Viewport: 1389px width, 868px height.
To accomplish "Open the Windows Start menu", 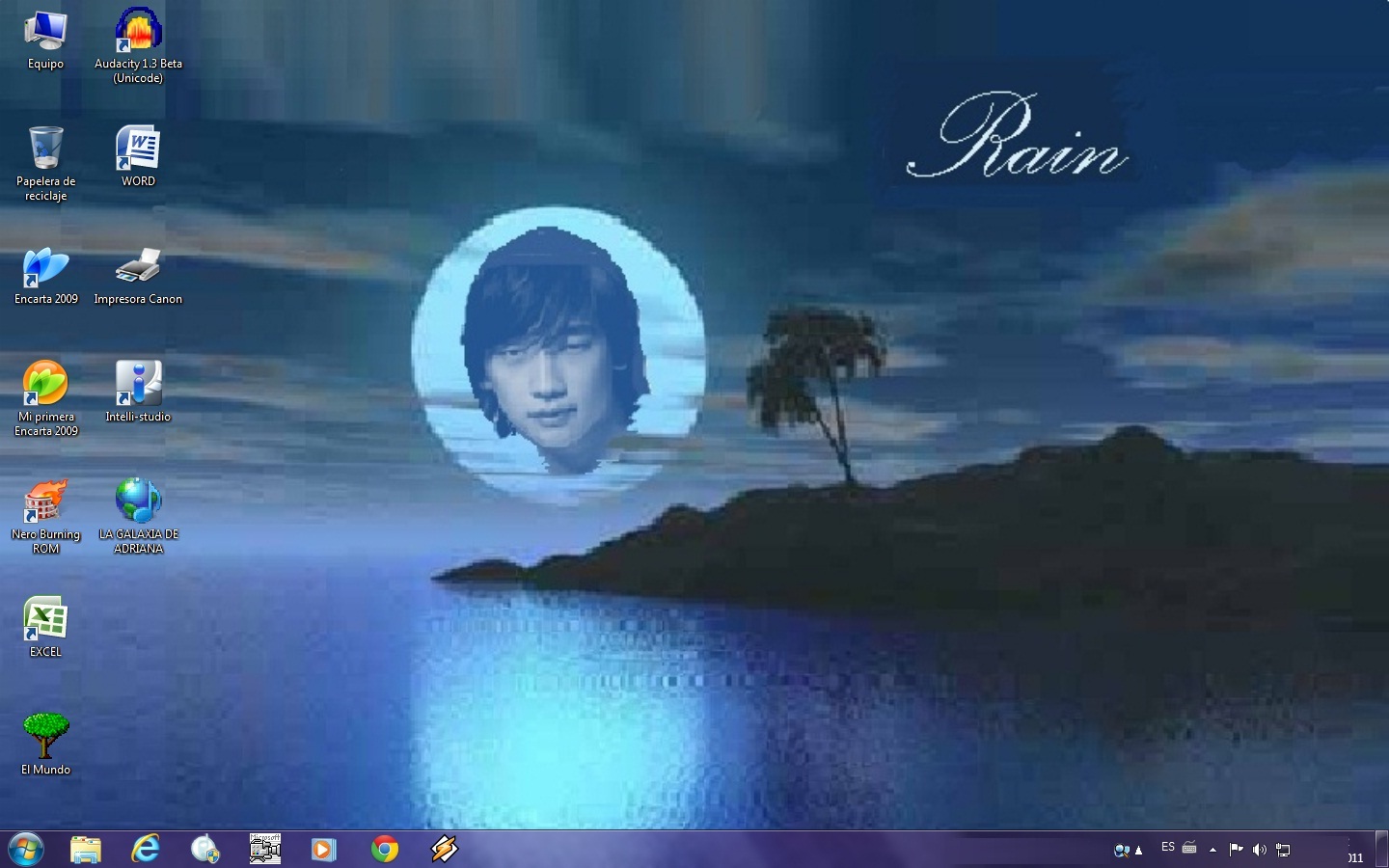I will pos(26,850).
